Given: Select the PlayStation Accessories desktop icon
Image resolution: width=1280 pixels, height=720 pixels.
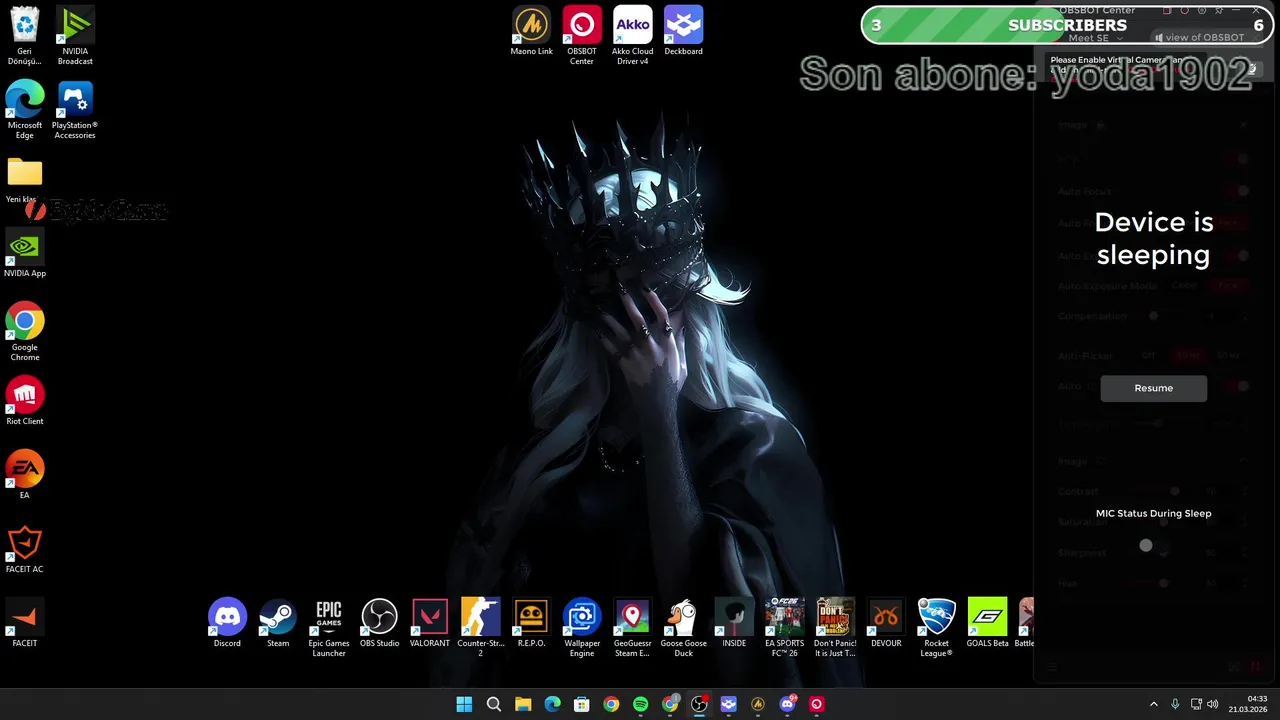Looking at the screenshot, I should click(x=75, y=109).
